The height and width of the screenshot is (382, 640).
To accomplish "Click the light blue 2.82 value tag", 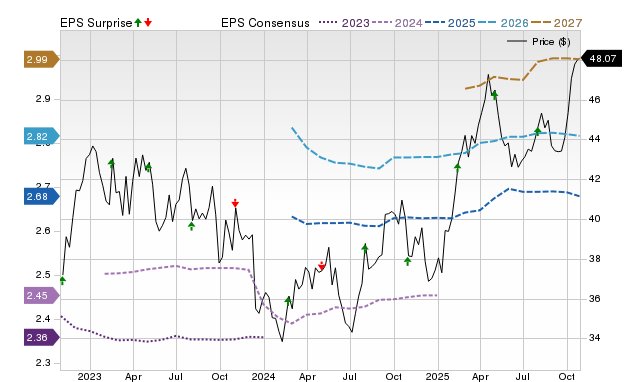I will click(x=41, y=136).
